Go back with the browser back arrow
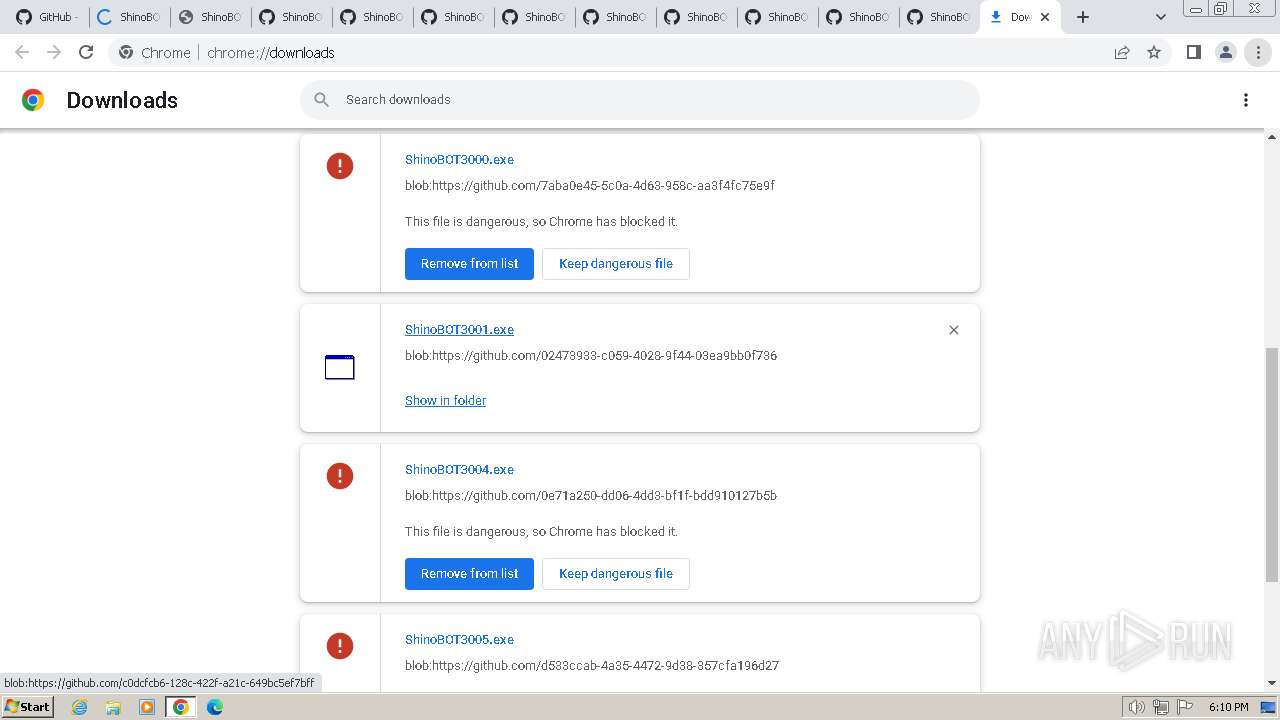 pos(22,52)
